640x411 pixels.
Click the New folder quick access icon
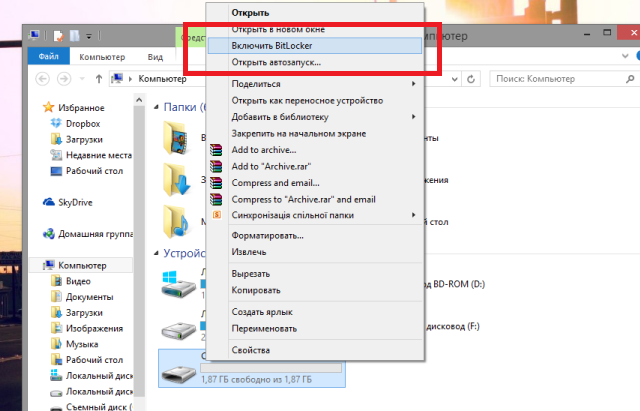(75, 36)
